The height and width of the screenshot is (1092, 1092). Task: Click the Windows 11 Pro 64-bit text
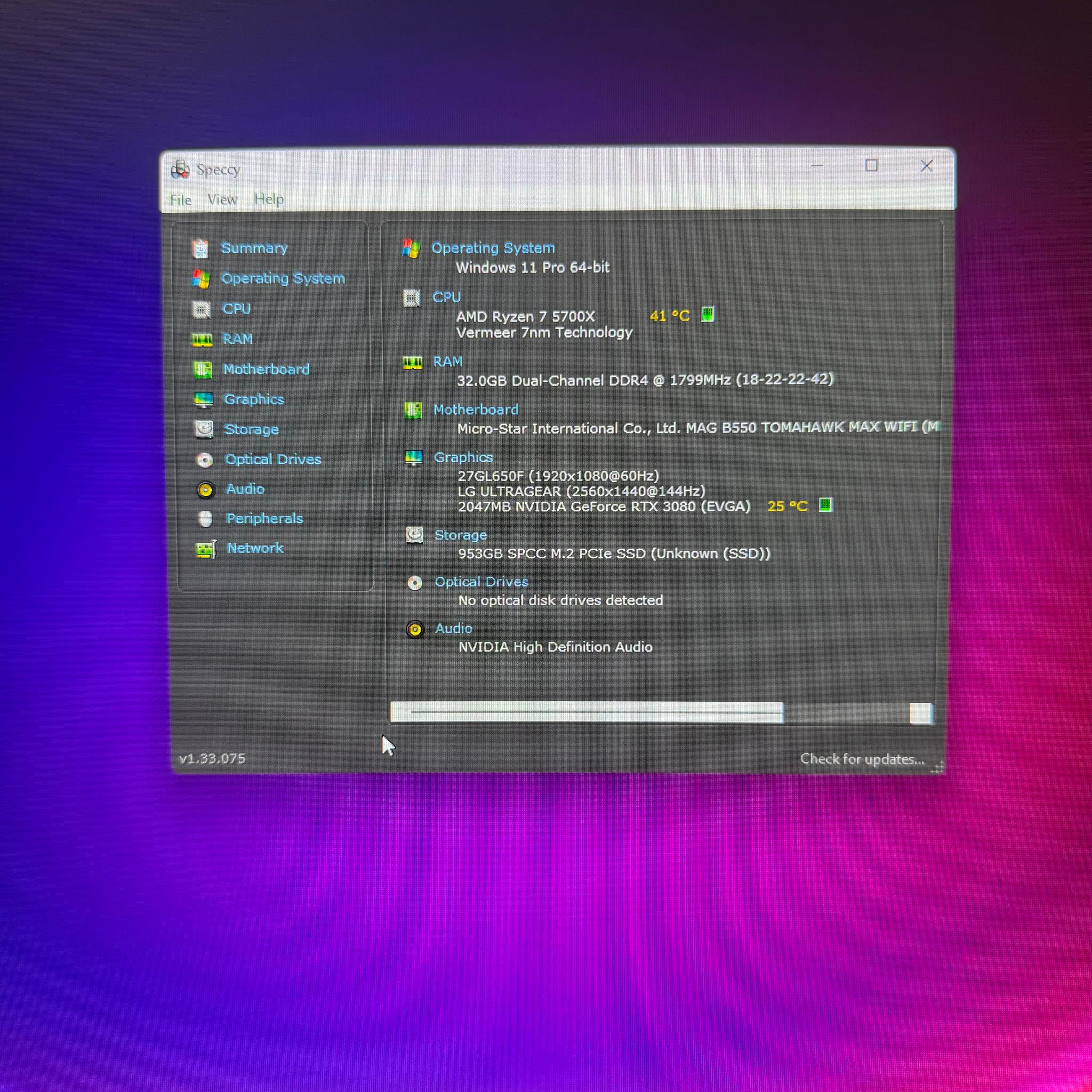click(533, 267)
